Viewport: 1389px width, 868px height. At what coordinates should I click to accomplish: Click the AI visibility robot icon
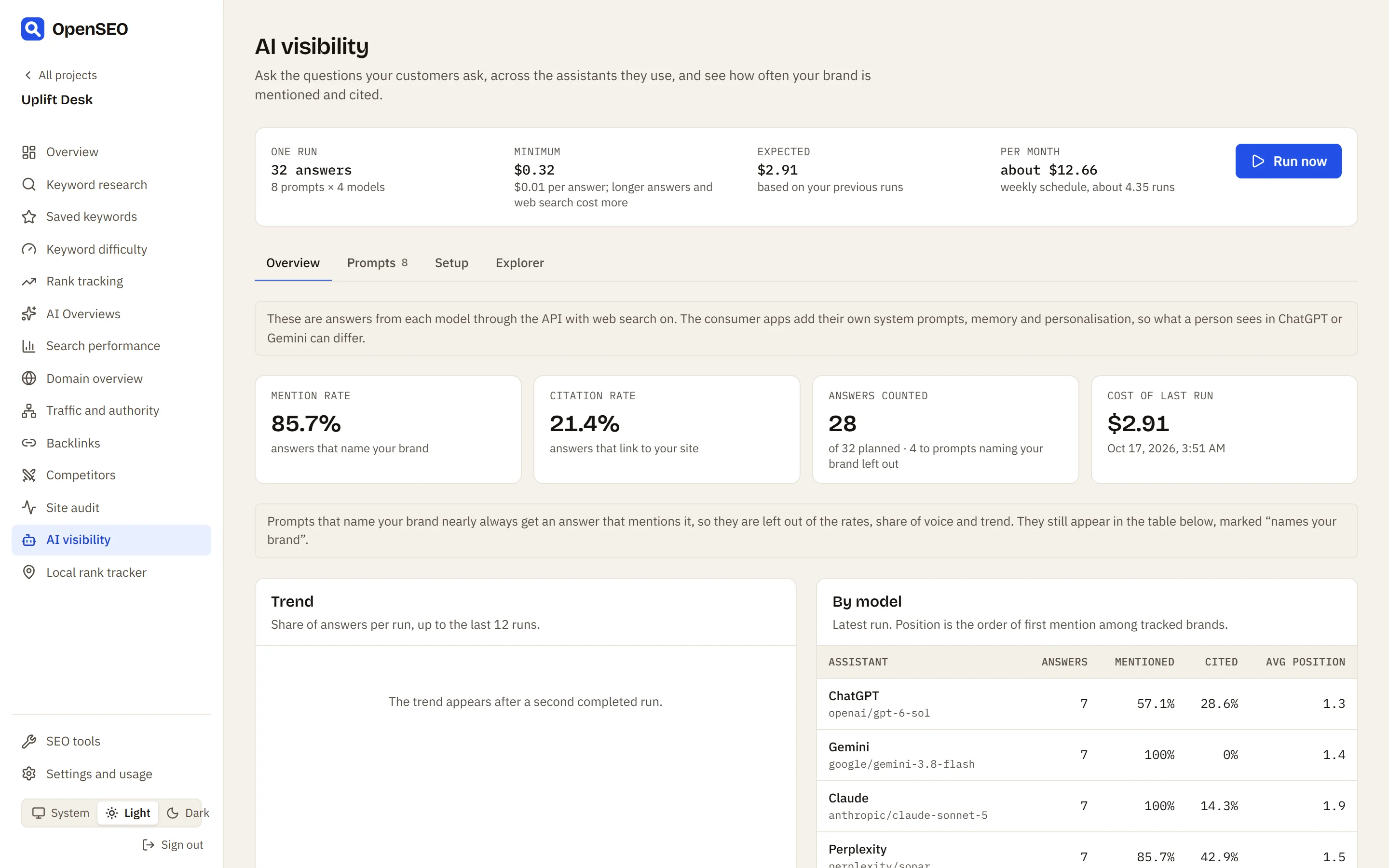[x=29, y=540]
